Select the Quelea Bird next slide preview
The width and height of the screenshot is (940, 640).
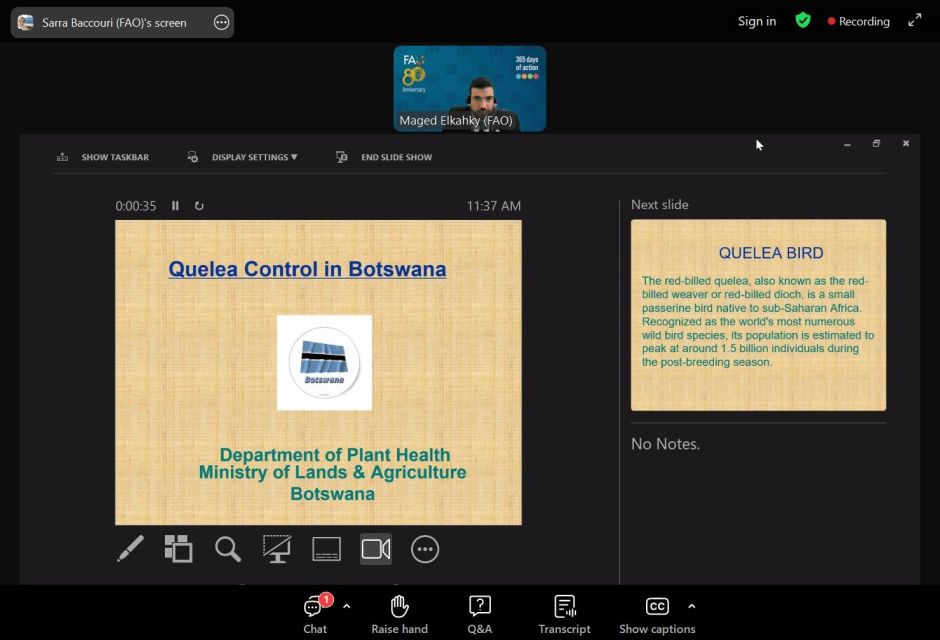pyautogui.click(x=758, y=315)
